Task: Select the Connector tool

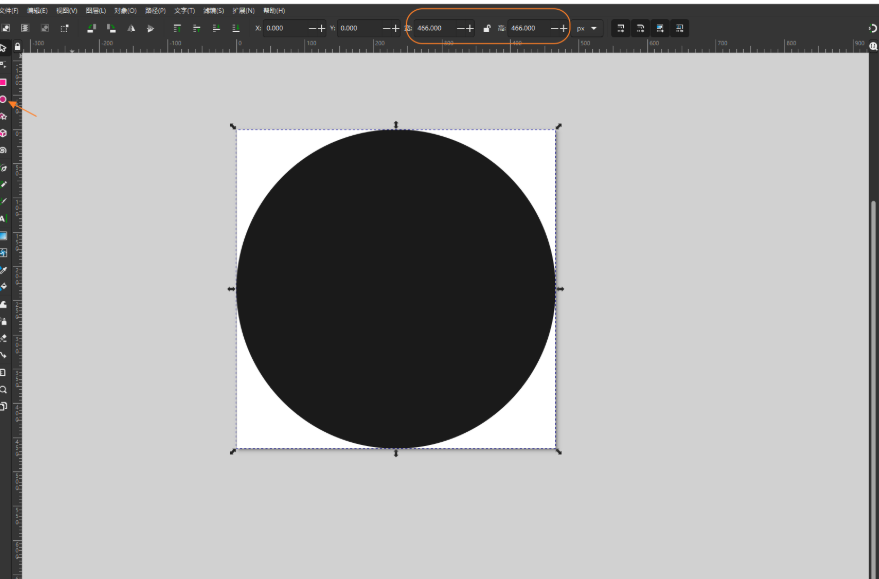Action: (x=3, y=355)
